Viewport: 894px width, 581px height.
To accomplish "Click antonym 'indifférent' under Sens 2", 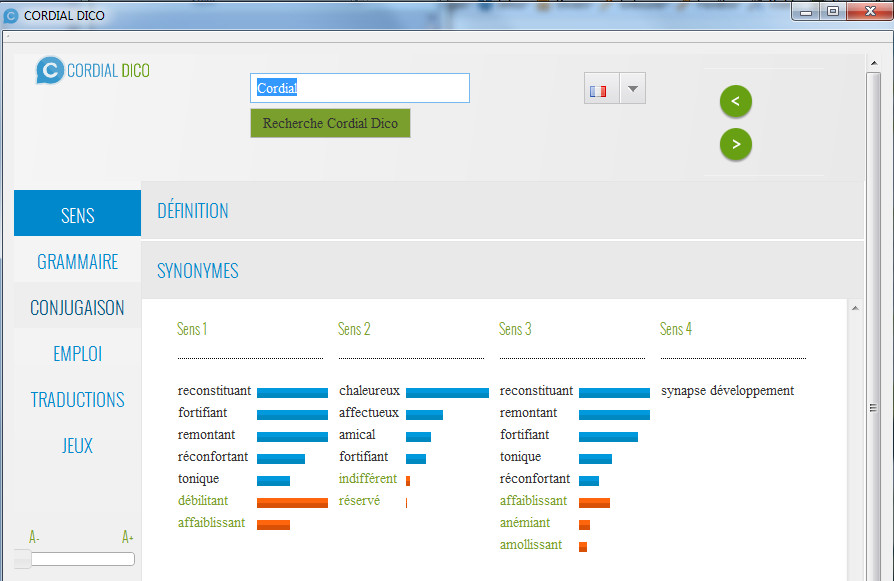I will 368,478.
